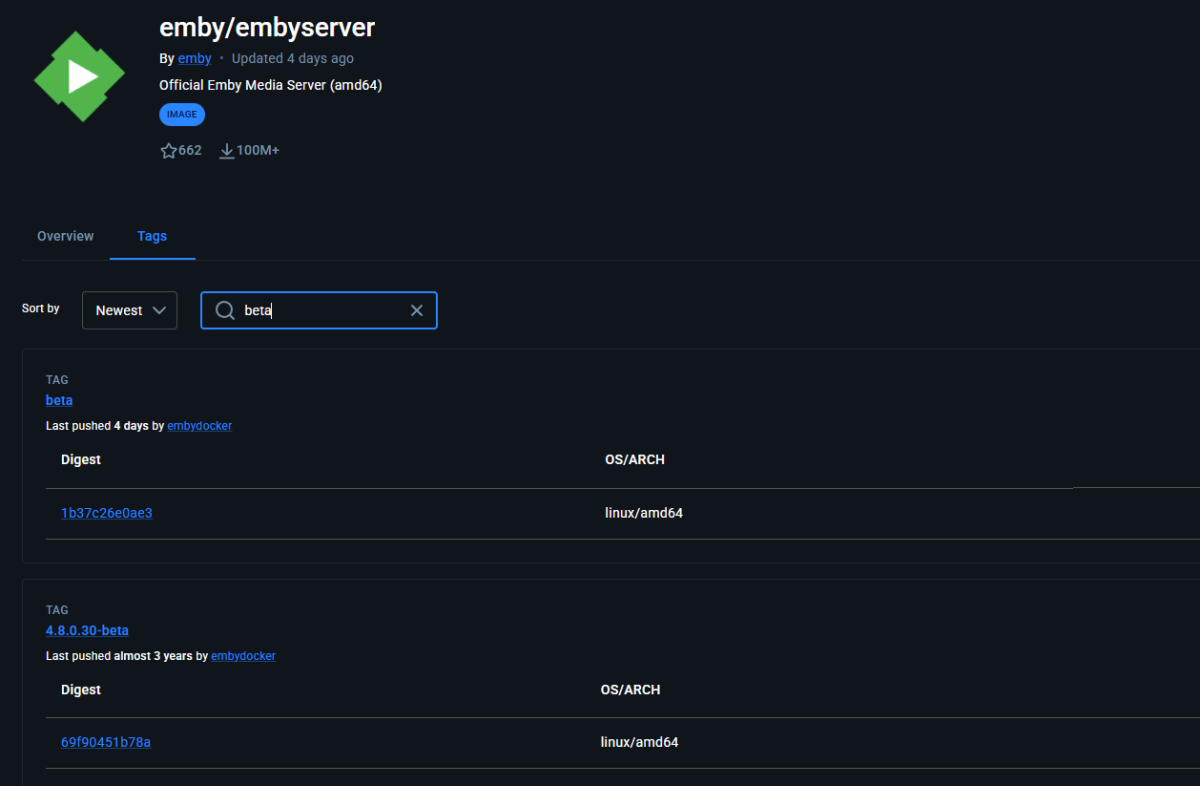Open the 4.8.0.30-beta tag link
Screen dimensions: 1200x786
point(87,630)
